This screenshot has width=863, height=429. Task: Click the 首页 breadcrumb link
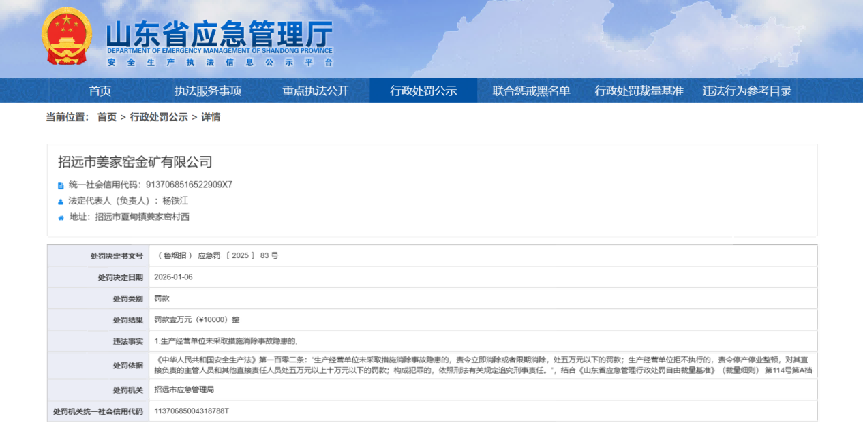(106, 117)
